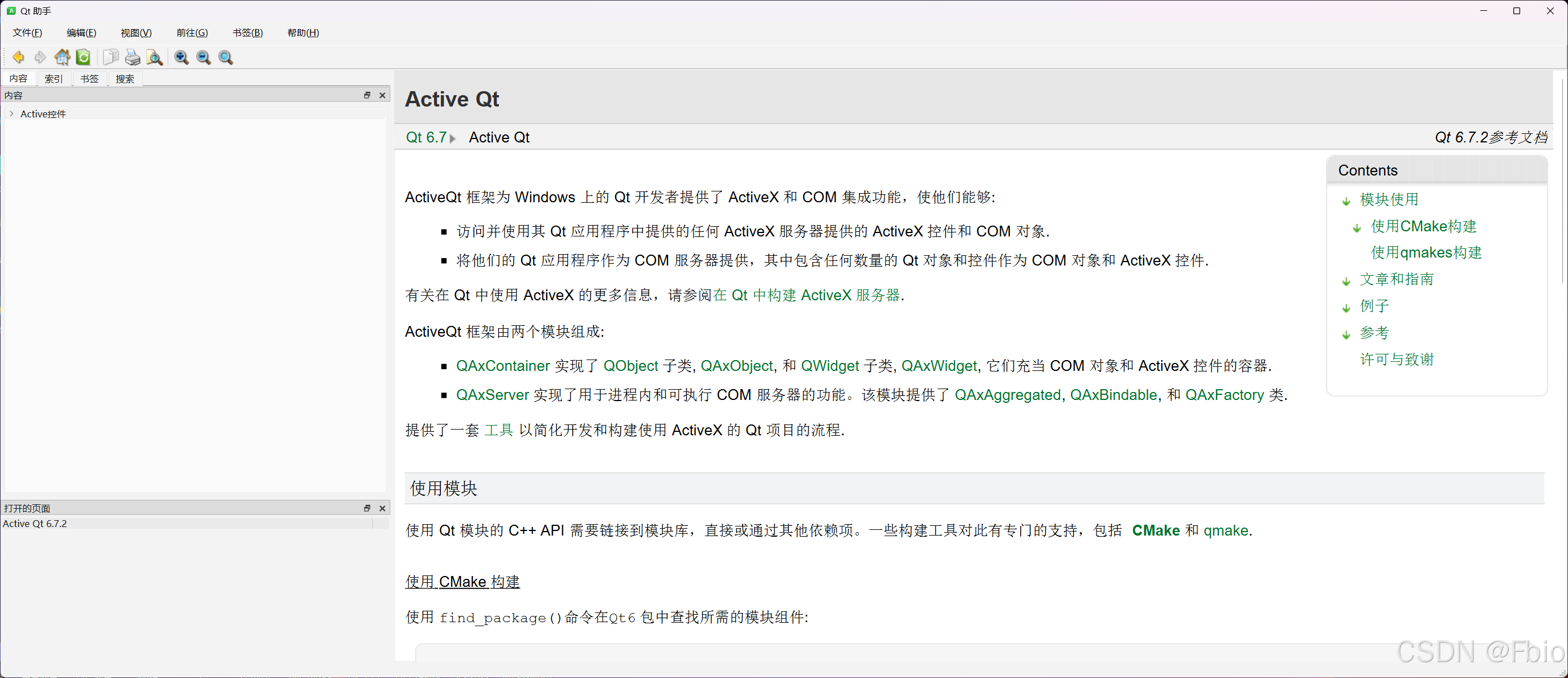
Task: Open the Qt 6.7 breadcrumb dropdown
Action: click(x=453, y=138)
